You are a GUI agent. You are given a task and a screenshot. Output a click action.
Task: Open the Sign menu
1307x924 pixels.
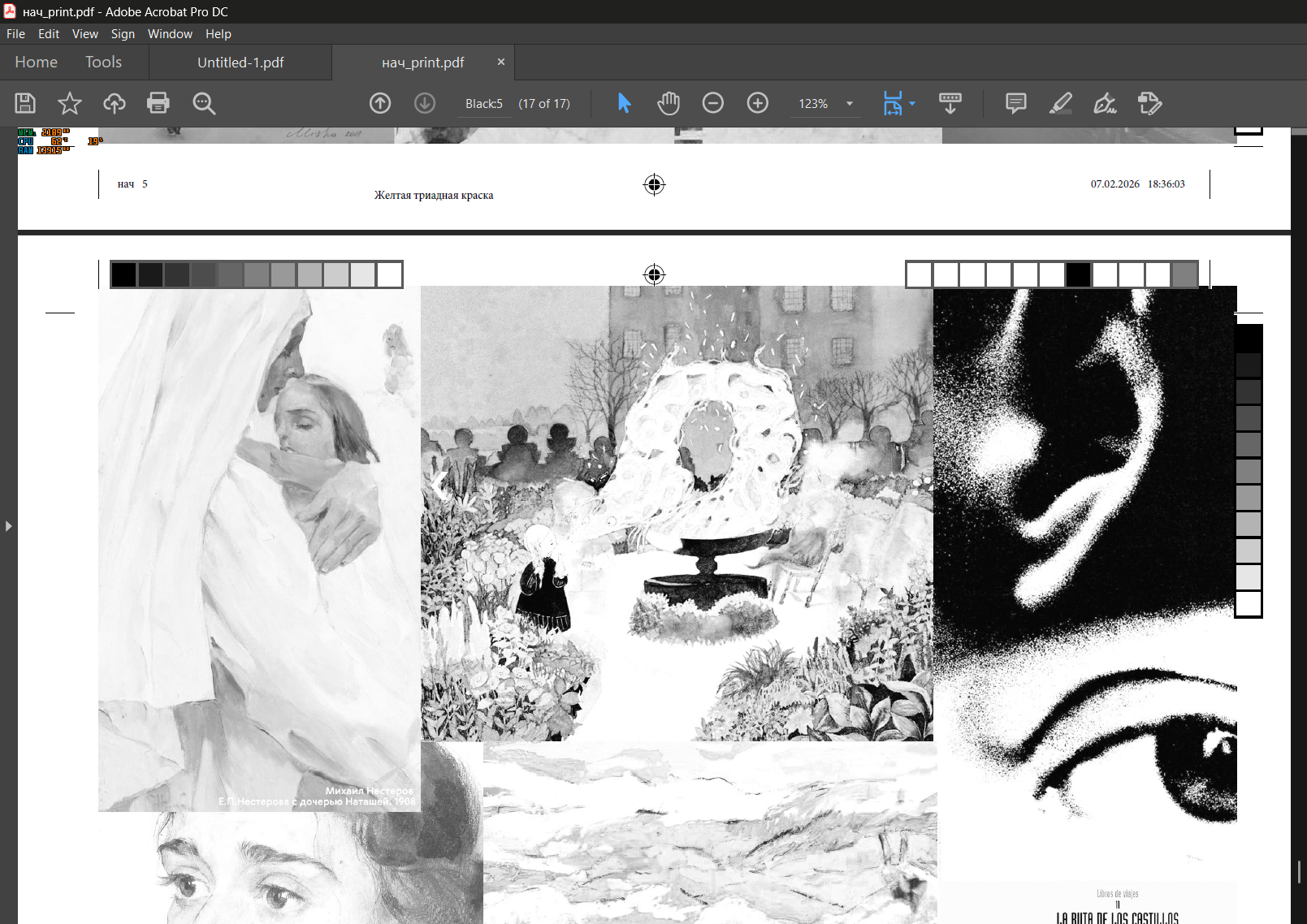(x=123, y=34)
